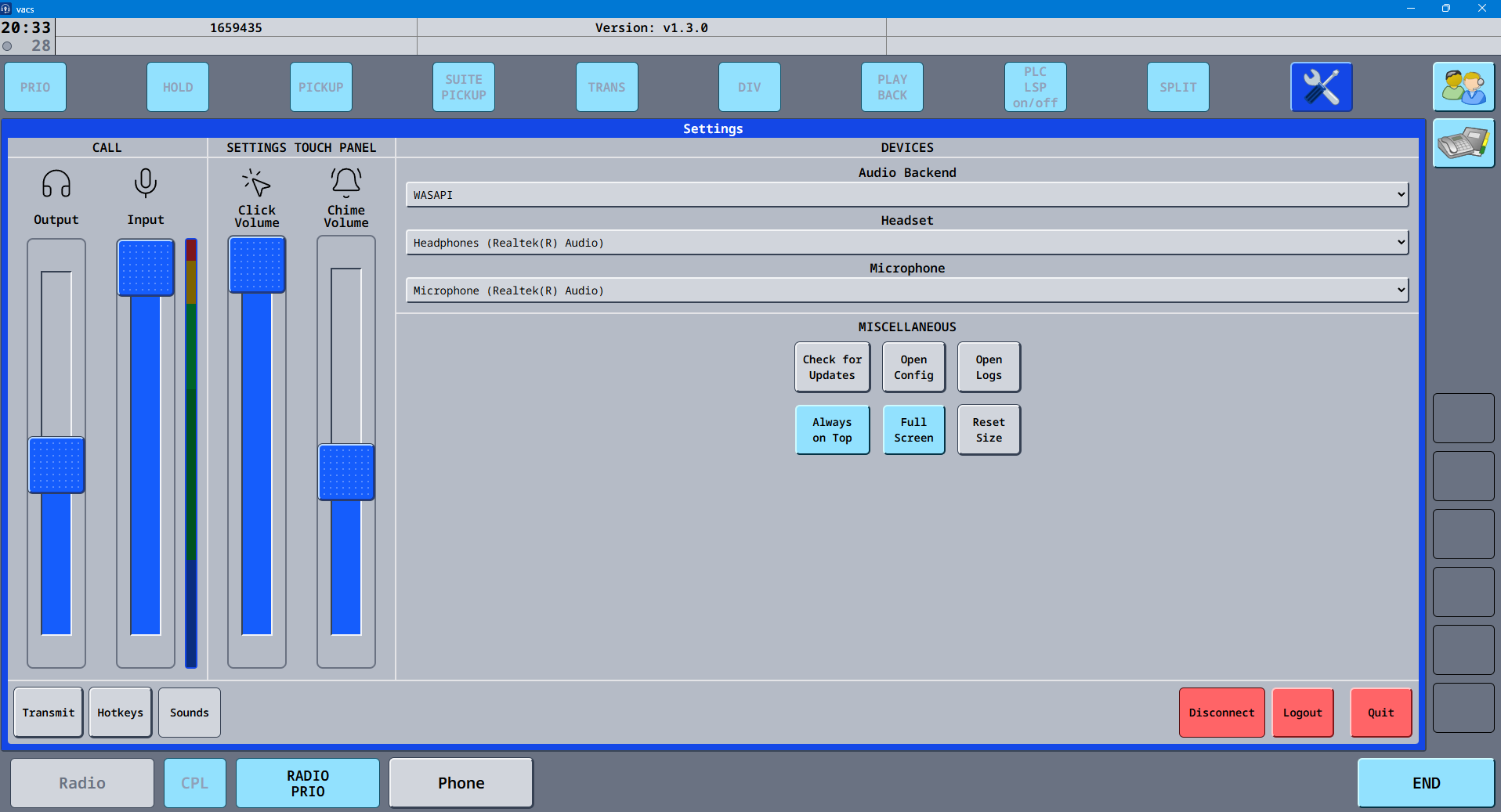Click the operators headset icon in right sidebar
This screenshot has height=812, width=1501.
point(1463,87)
